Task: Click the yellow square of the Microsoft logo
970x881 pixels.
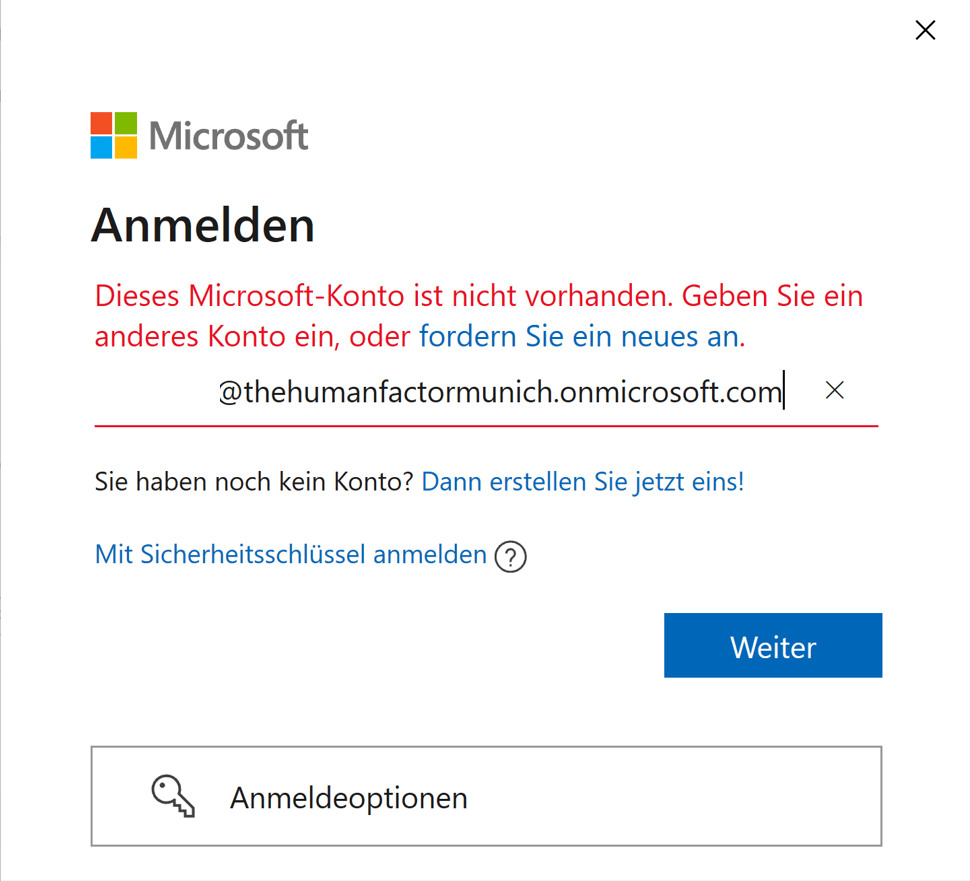Action: pyautogui.click(x=126, y=148)
